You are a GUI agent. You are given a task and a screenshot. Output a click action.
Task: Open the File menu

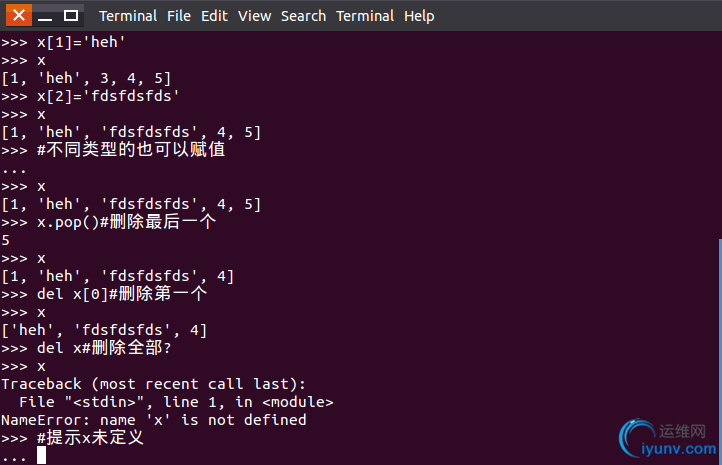[179, 16]
